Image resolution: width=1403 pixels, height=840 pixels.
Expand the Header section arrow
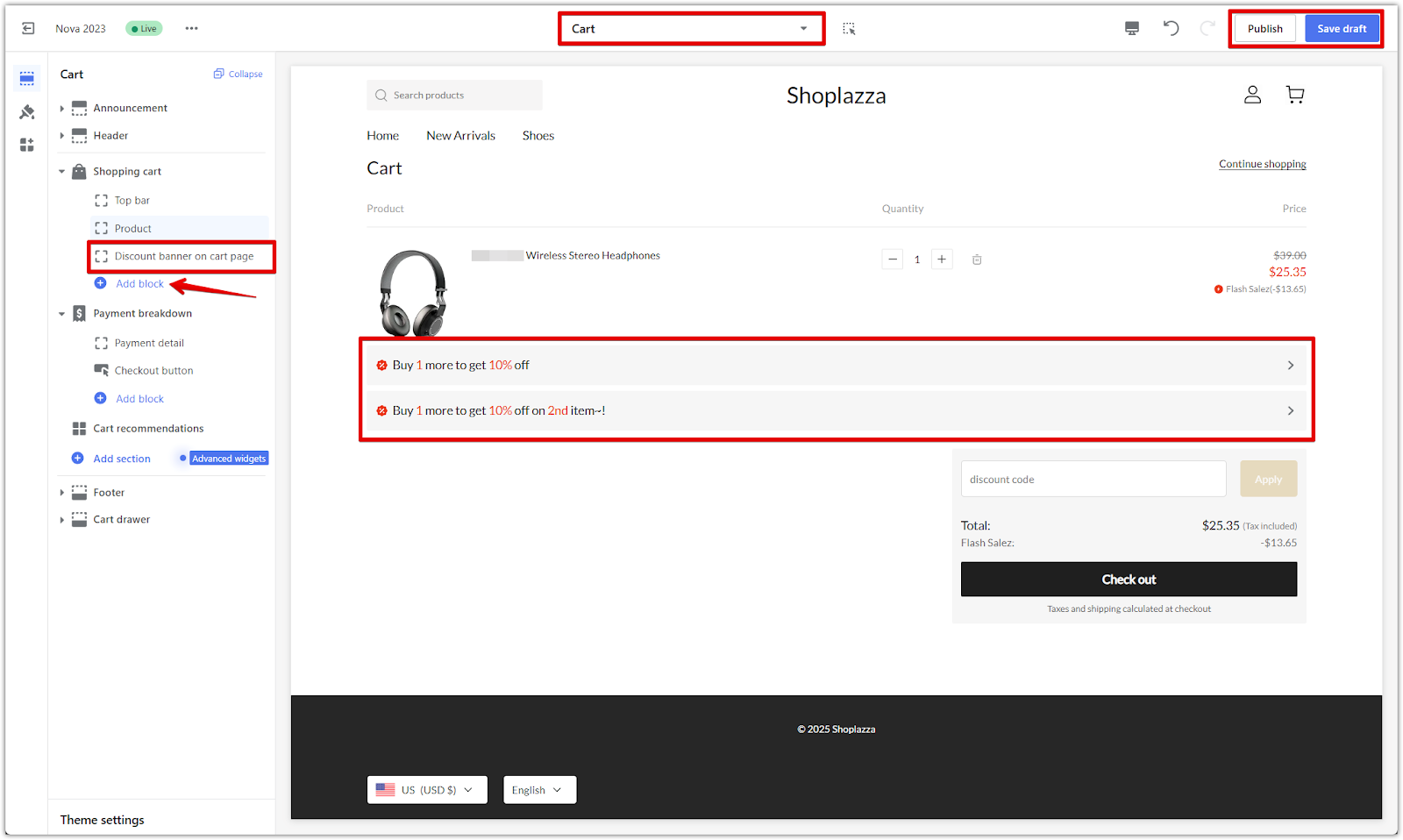pyautogui.click(x=61, y=136)
